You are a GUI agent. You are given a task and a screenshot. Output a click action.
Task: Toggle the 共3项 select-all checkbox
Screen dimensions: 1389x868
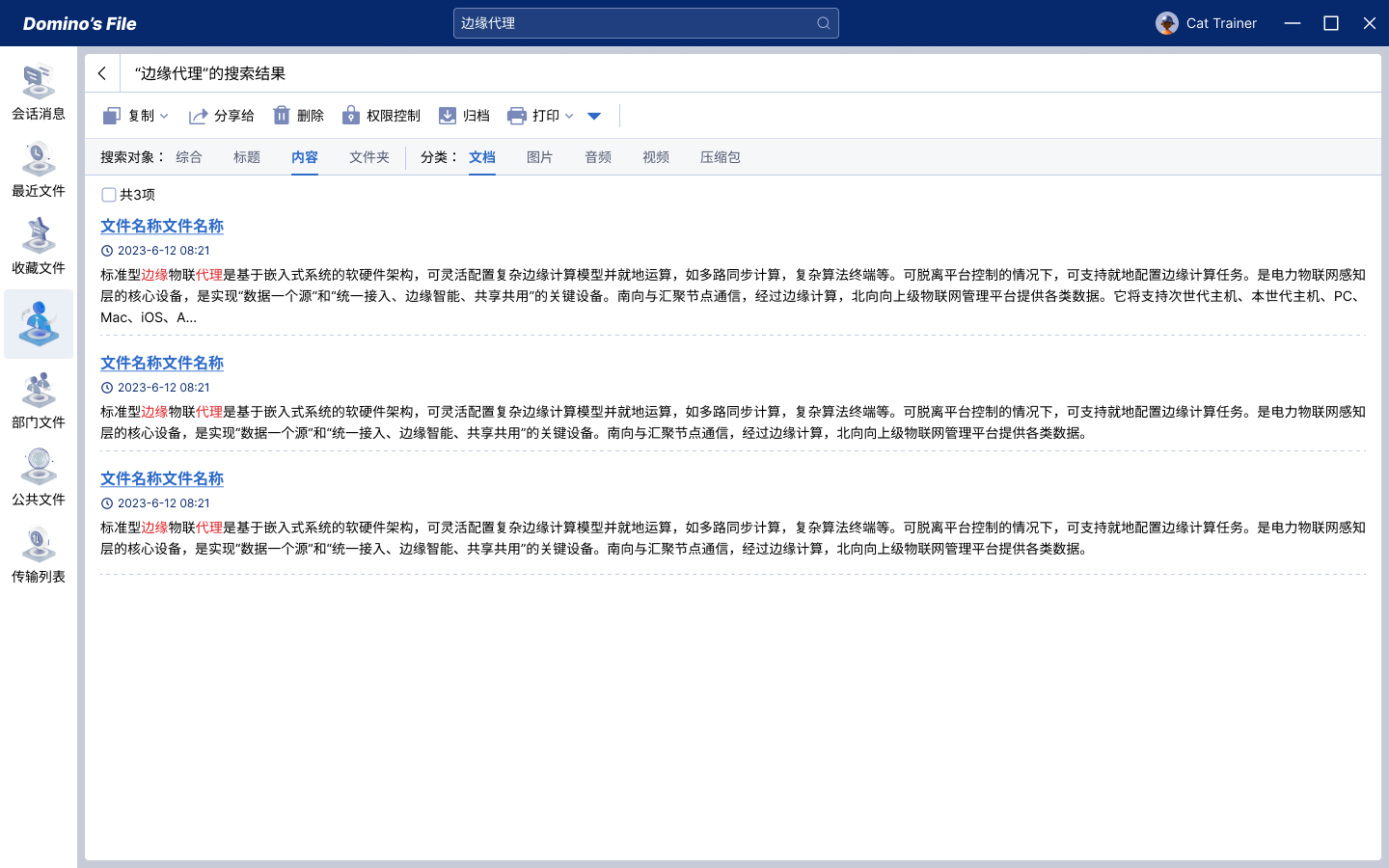[x=109, y=195]
